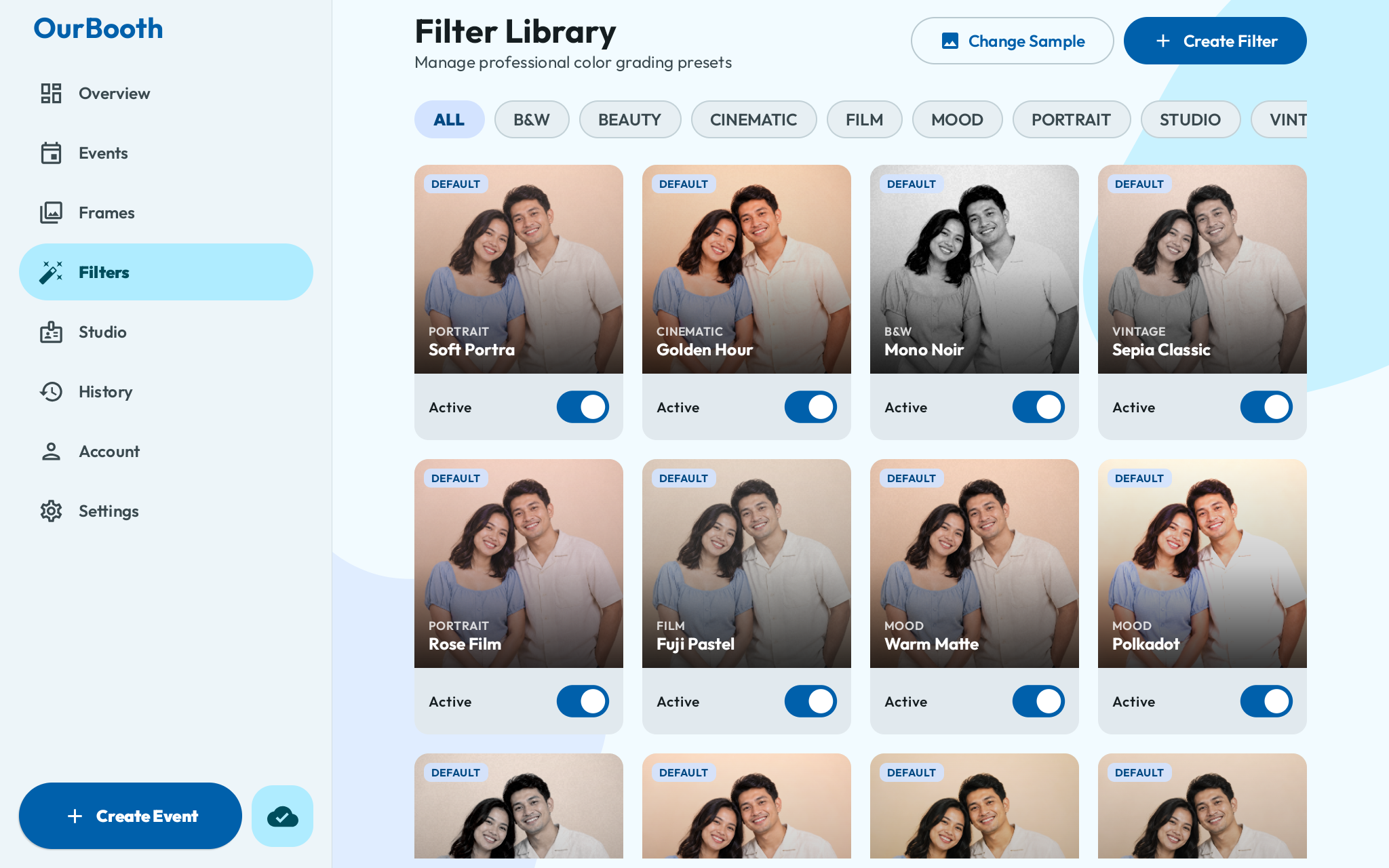Open the Mono Noir preview image
1389x868 pixels.
[975, 269]
